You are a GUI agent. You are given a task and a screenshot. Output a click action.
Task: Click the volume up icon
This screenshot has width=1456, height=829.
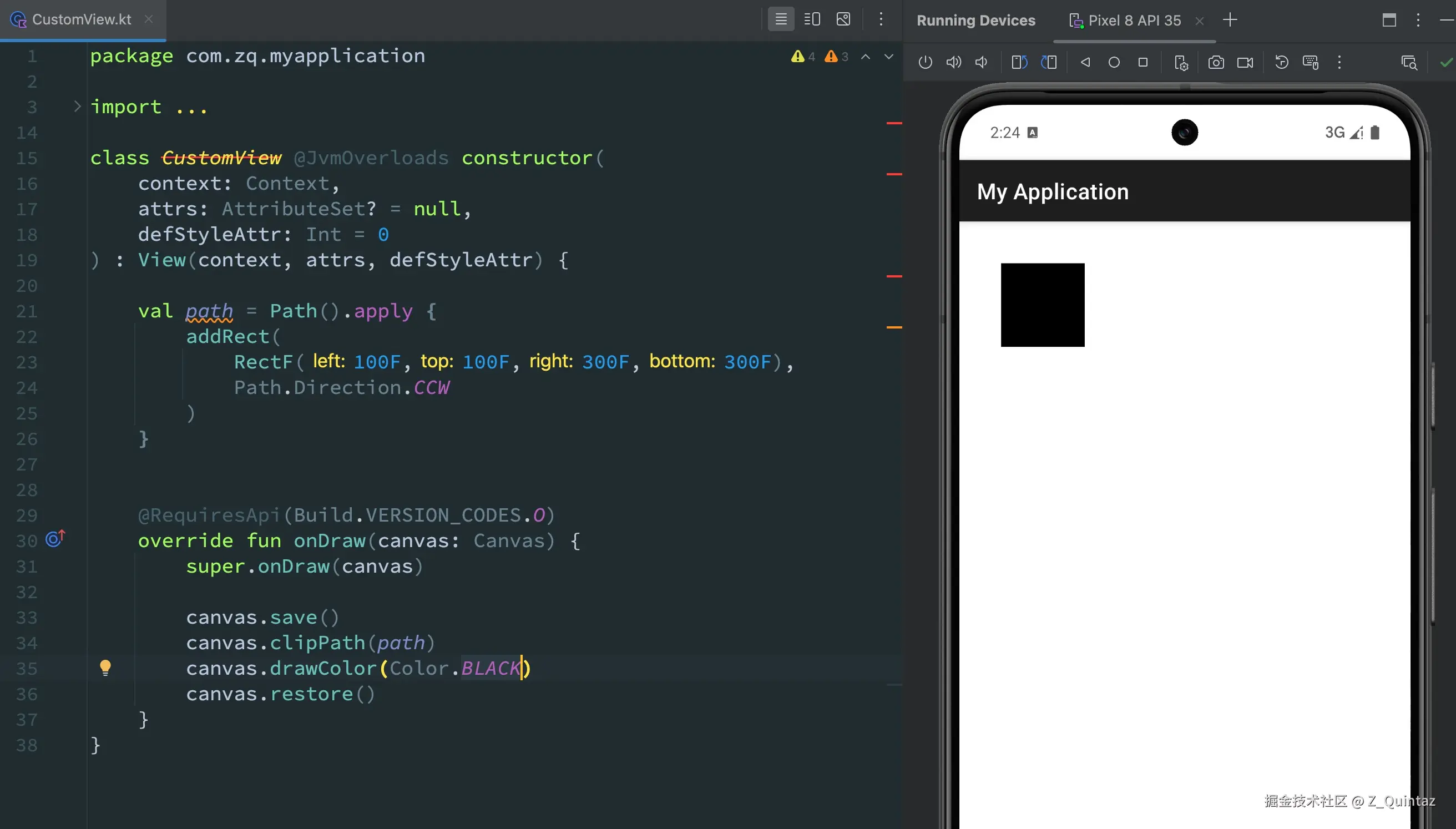point(953,62)
